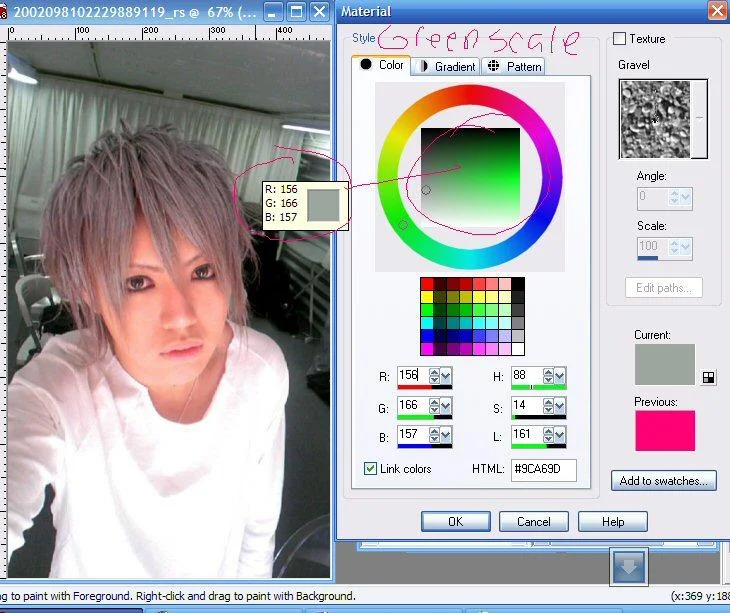Image resolution: width=730 pixels, height=613 pixels.
Task: Select the pink Previous color swatch
Action: click(665, 431)
